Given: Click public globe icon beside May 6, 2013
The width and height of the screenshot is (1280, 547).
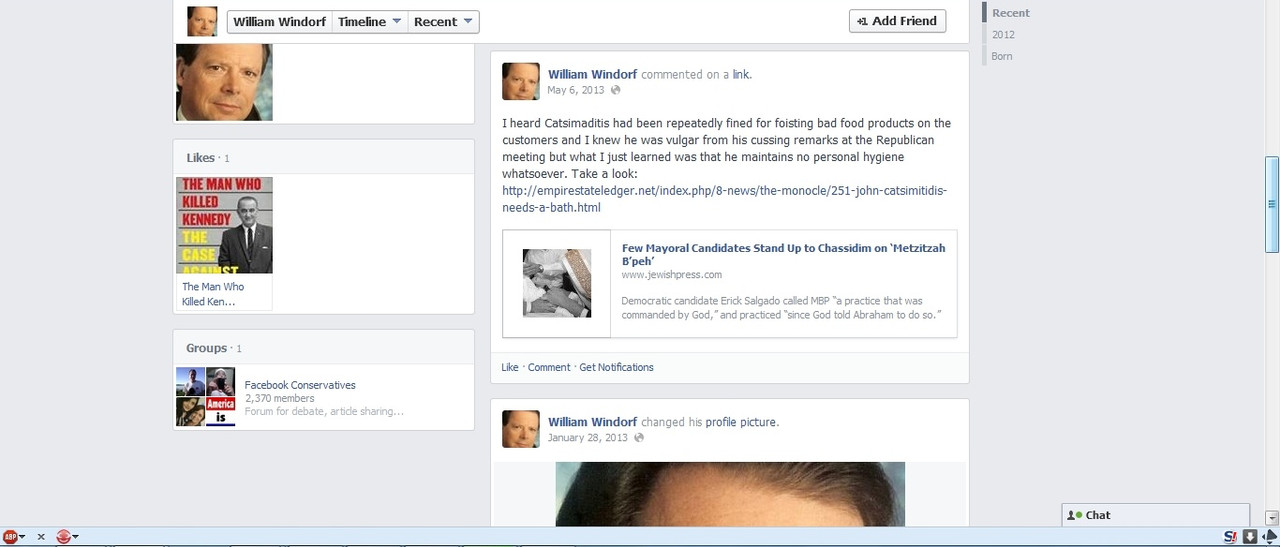Looking at the screenshot, I should pos(615,90).
